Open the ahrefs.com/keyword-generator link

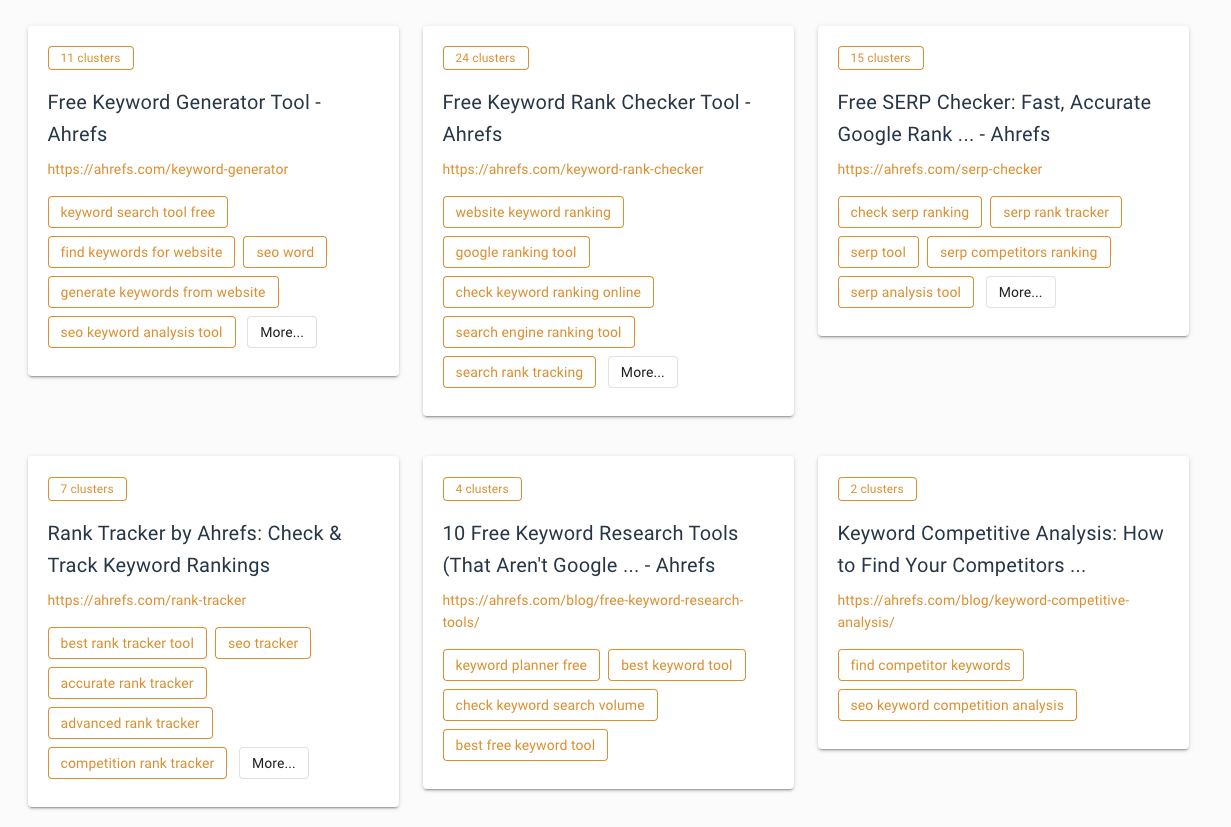168,169
